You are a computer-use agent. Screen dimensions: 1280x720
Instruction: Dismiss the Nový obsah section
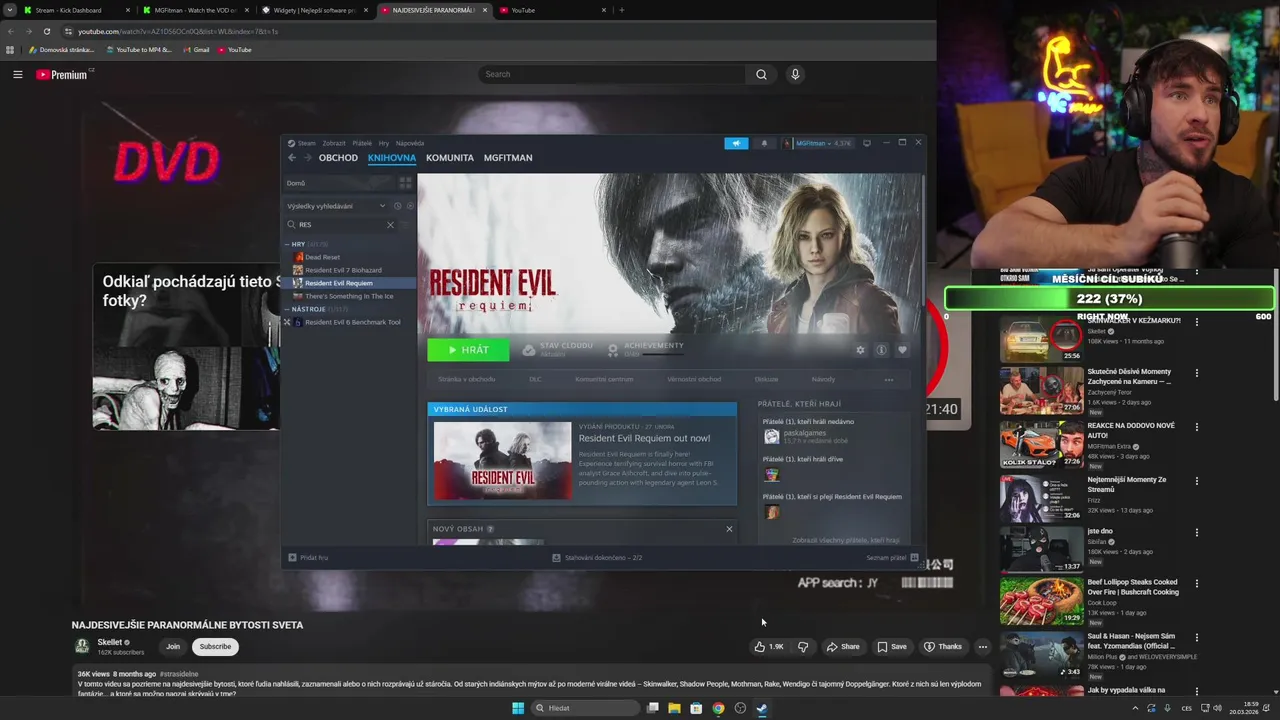click(729, 529)
